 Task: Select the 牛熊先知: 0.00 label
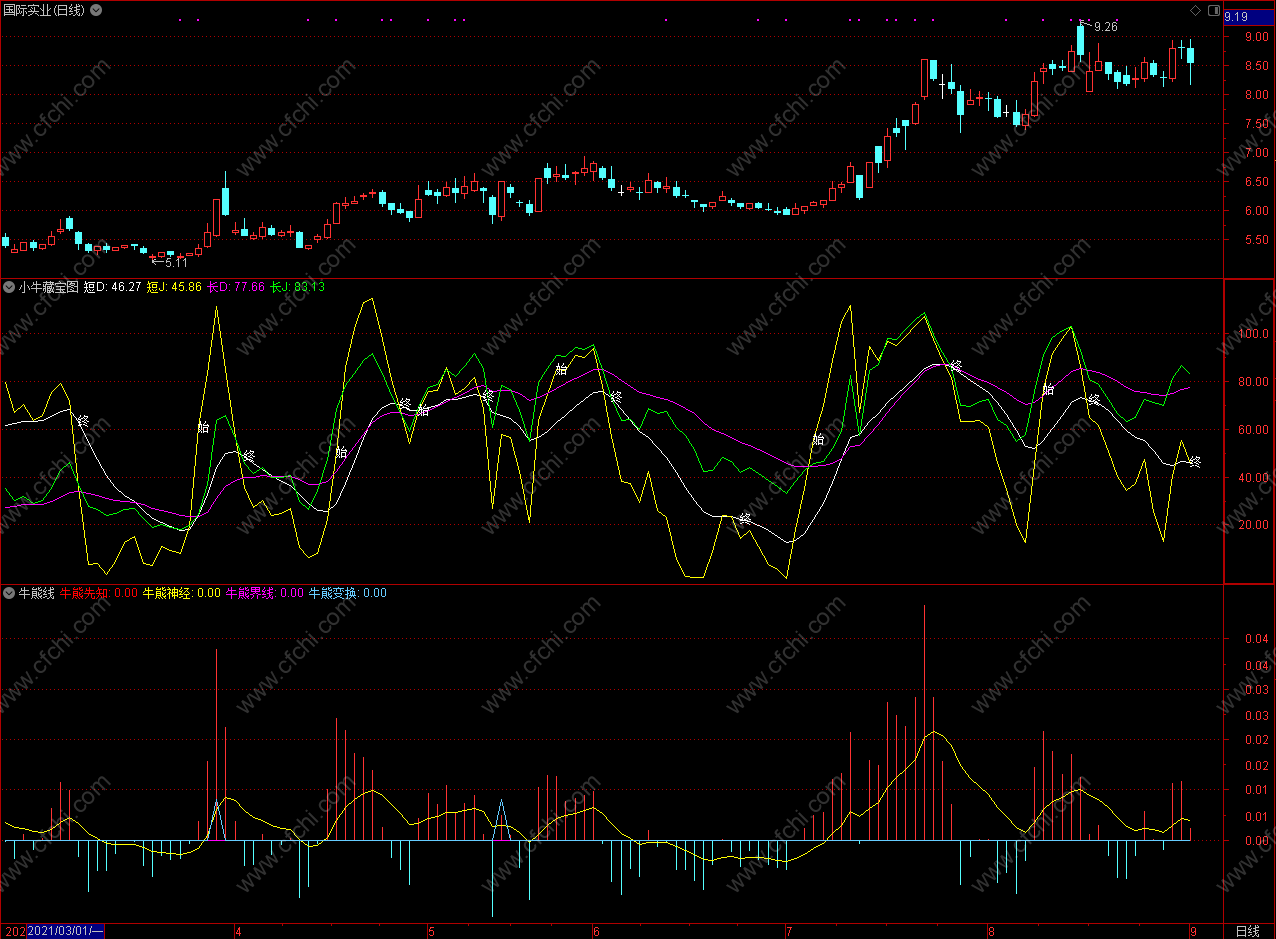pos(99,593)
